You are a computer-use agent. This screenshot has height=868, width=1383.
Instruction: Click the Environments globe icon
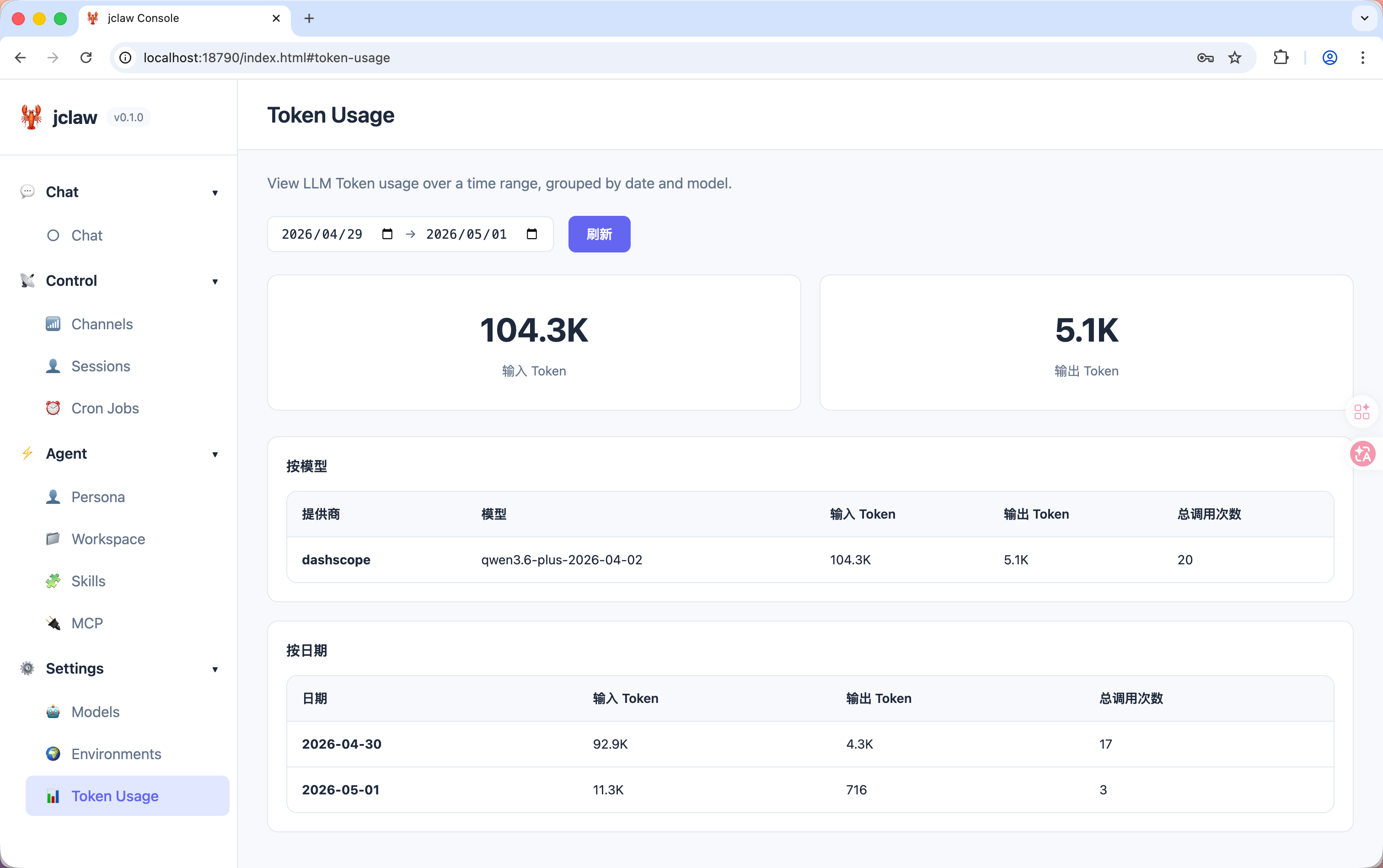[x=53, y=753]
